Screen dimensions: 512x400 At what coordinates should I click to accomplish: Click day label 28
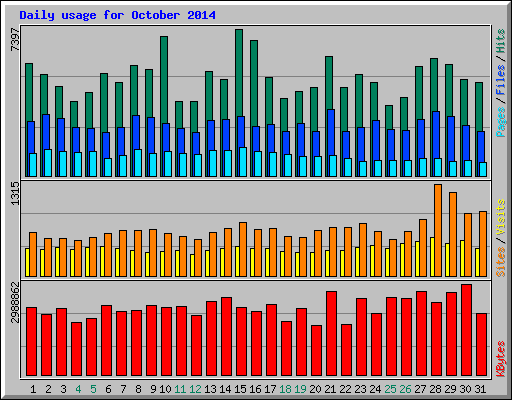(435, 389)
